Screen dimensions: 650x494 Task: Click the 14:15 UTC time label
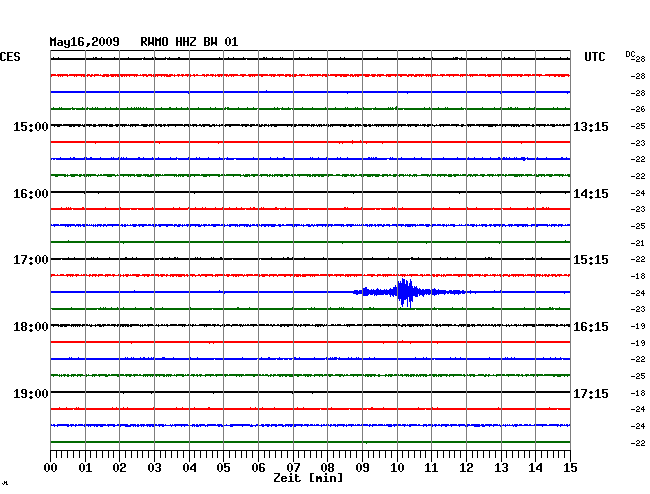(x=591, y=194)
